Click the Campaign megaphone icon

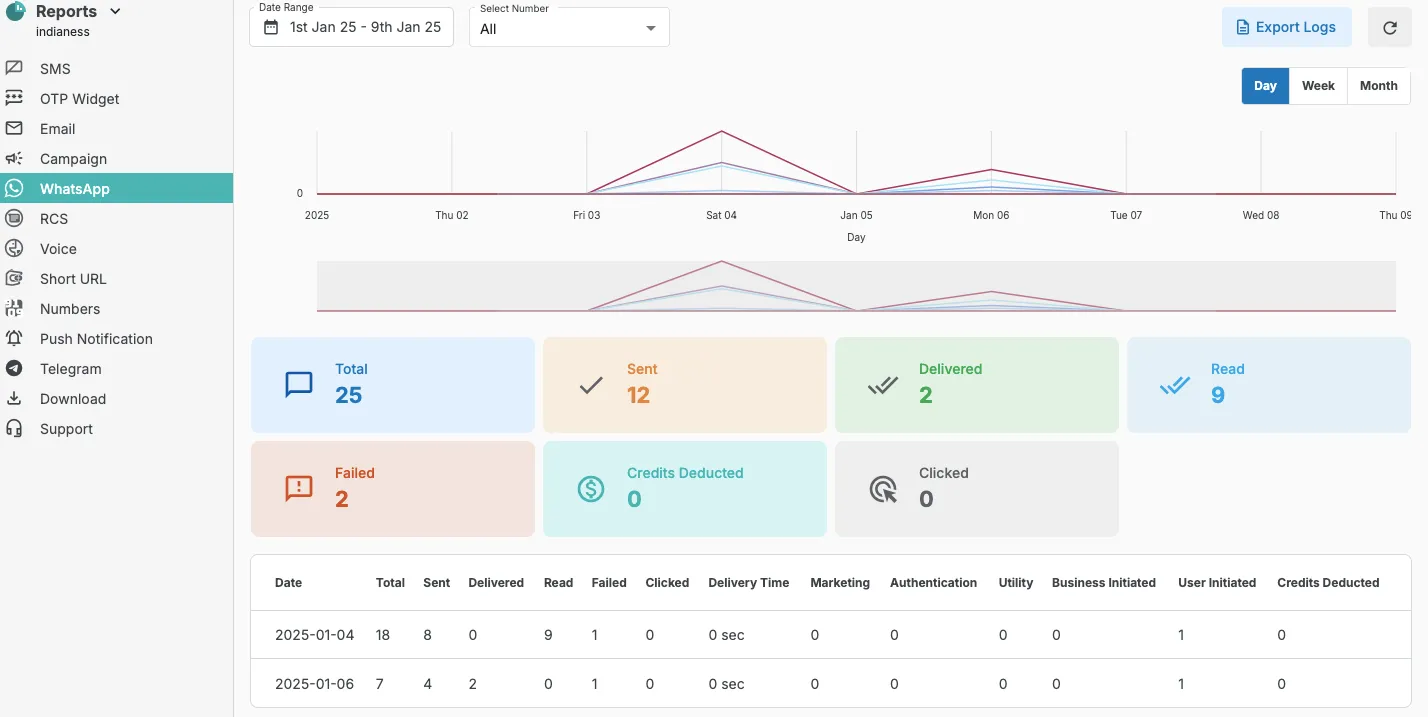pos(14,159)
